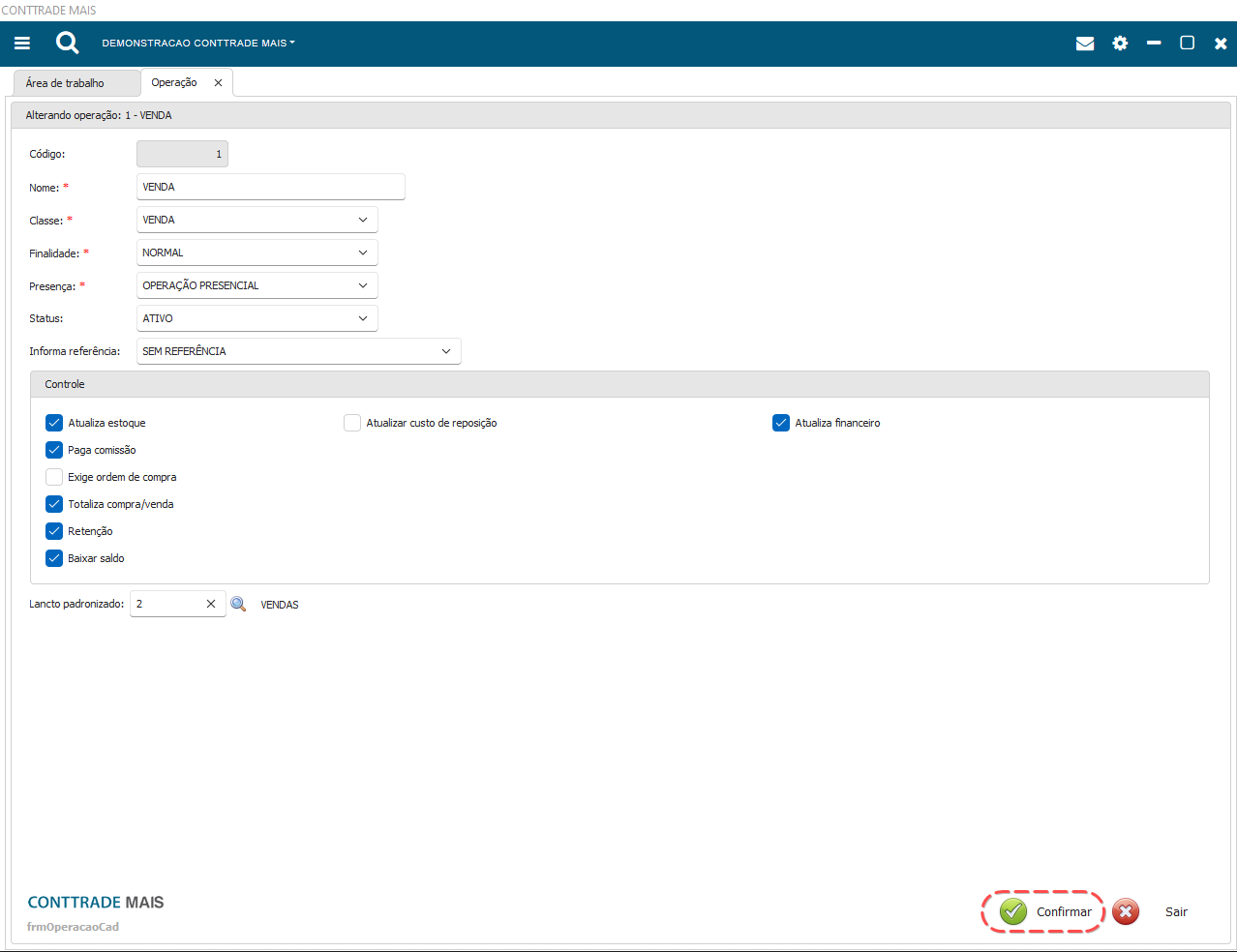Switch to Área de trabalho tab

65,83
